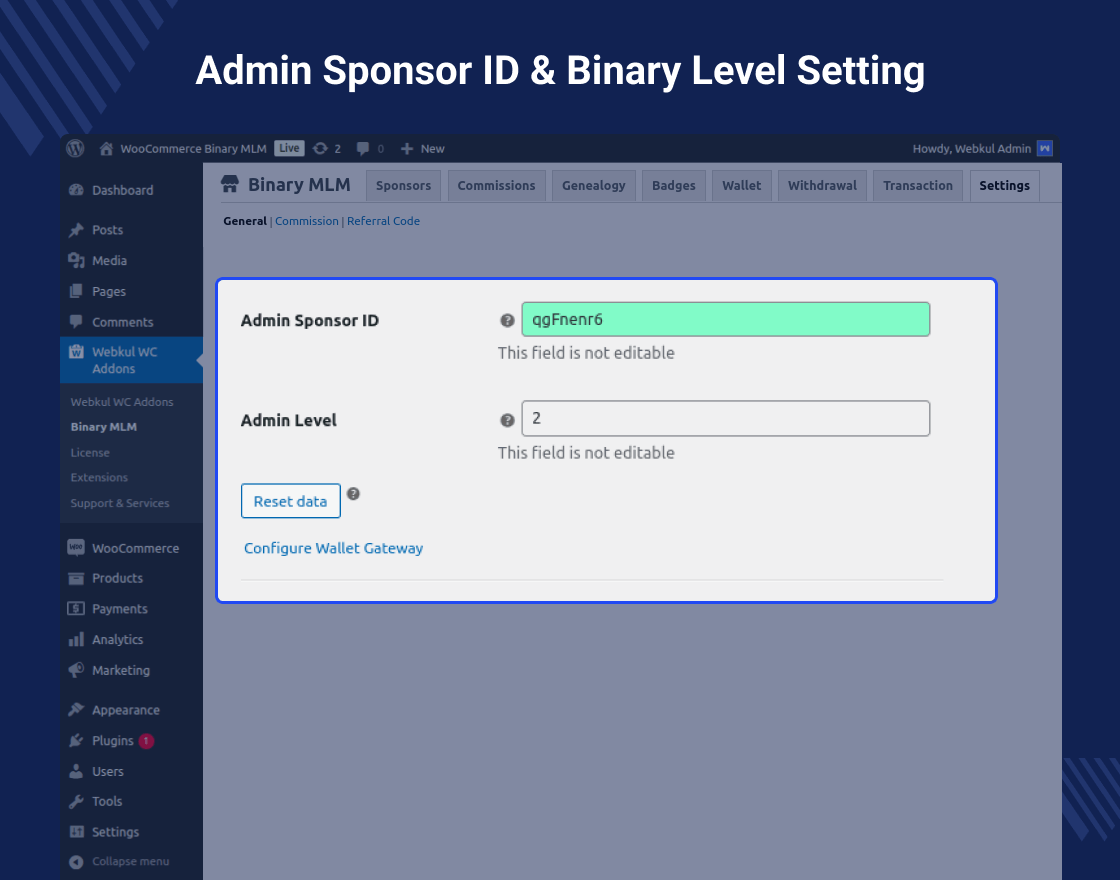Click the sidebar Settings sliders icon
This screenshot has width=1120, height=880.
click(x=76, y=832)
